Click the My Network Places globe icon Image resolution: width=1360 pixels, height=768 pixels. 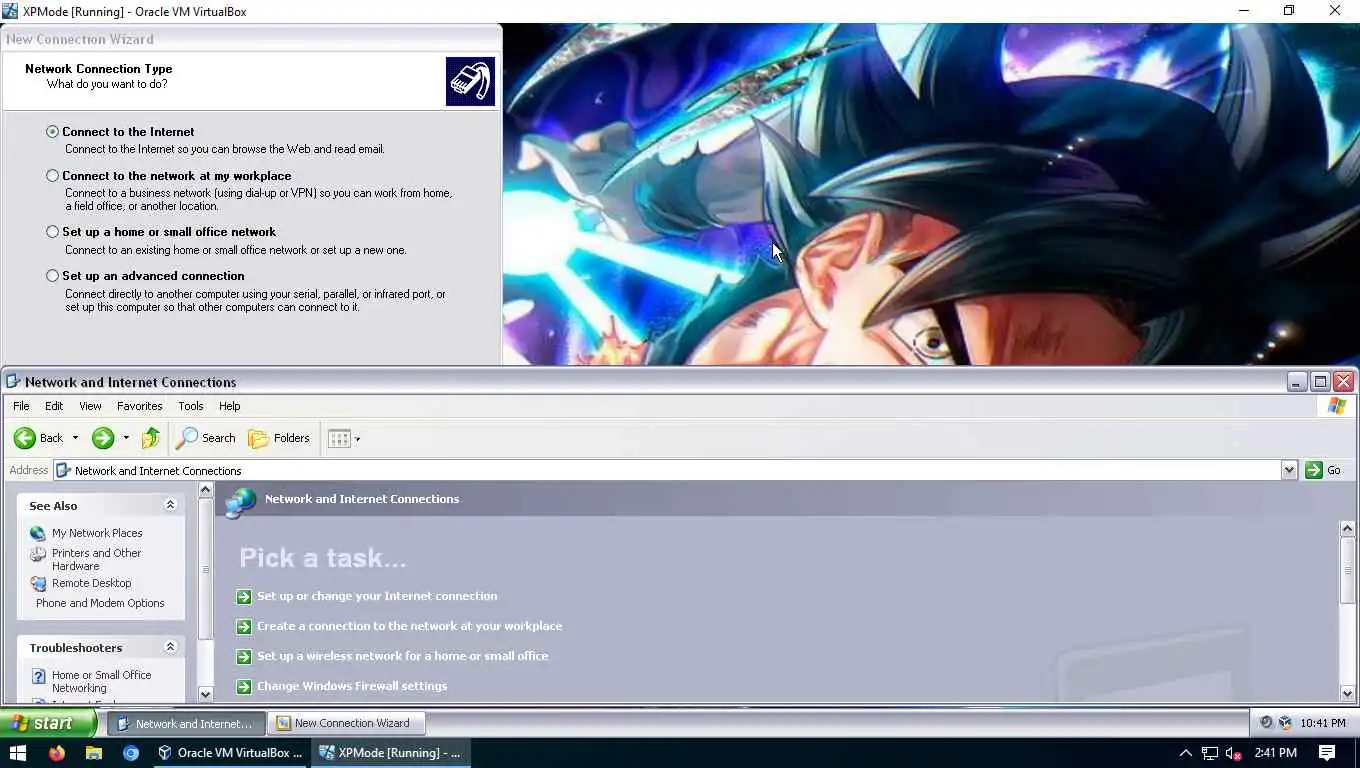(38, 533)
